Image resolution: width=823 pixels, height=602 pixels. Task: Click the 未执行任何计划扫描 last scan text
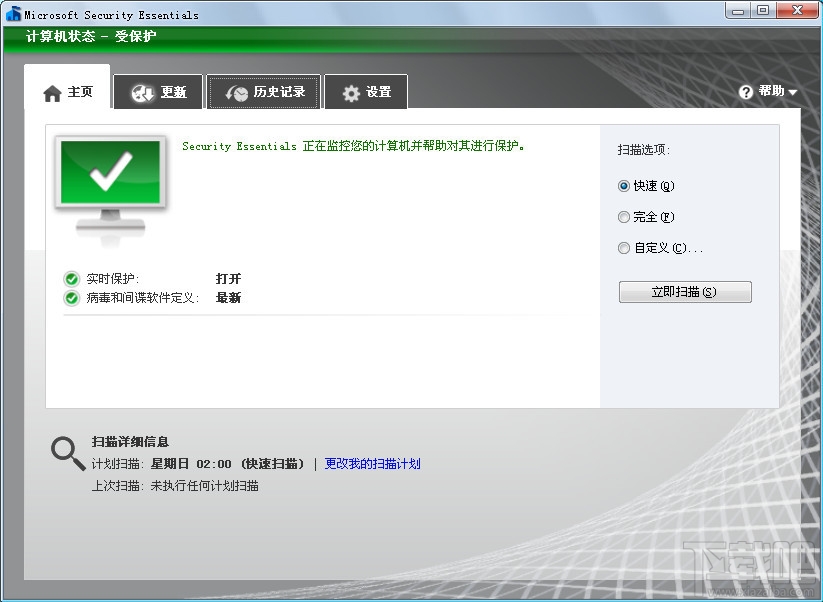tap(205, 486)
